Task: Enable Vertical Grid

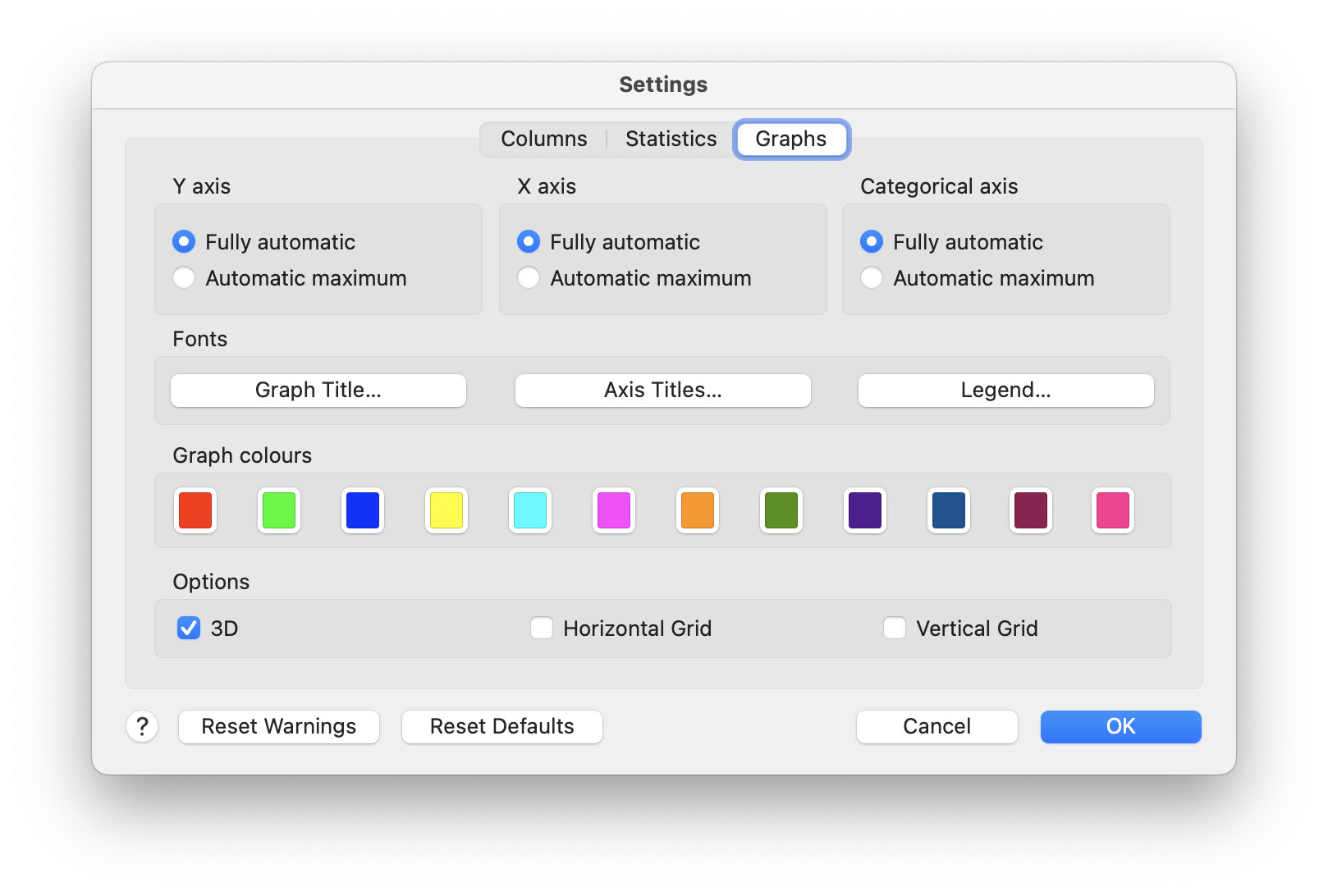Action: tap(895, 628)
